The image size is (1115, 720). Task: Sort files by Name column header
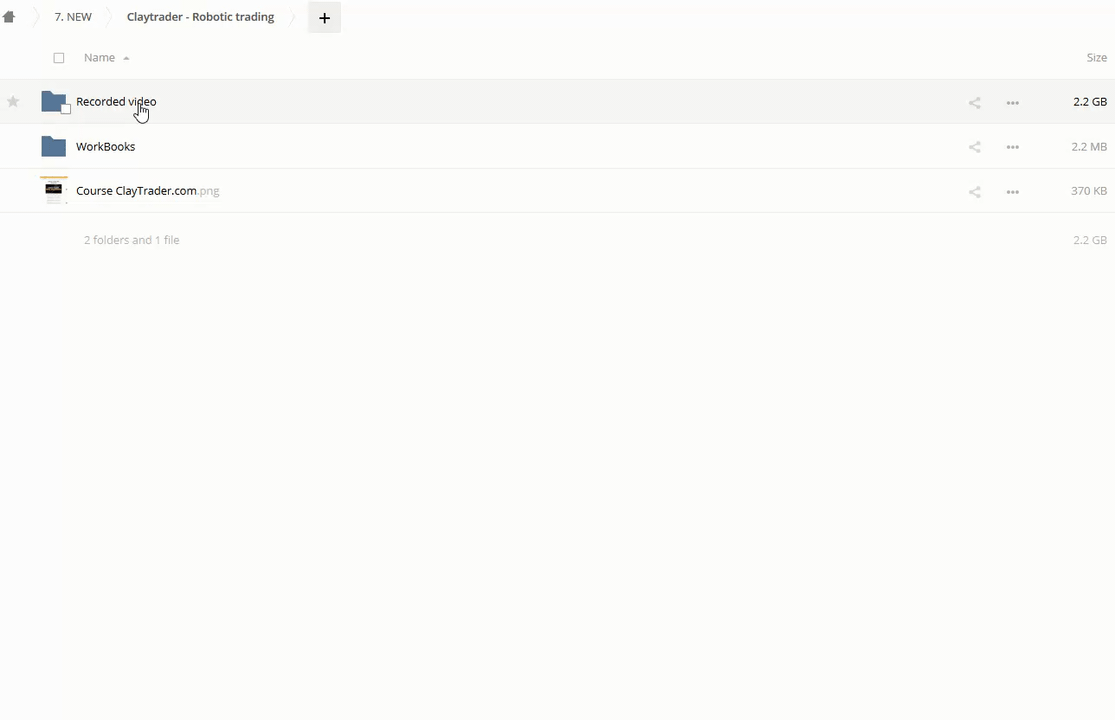99,58
